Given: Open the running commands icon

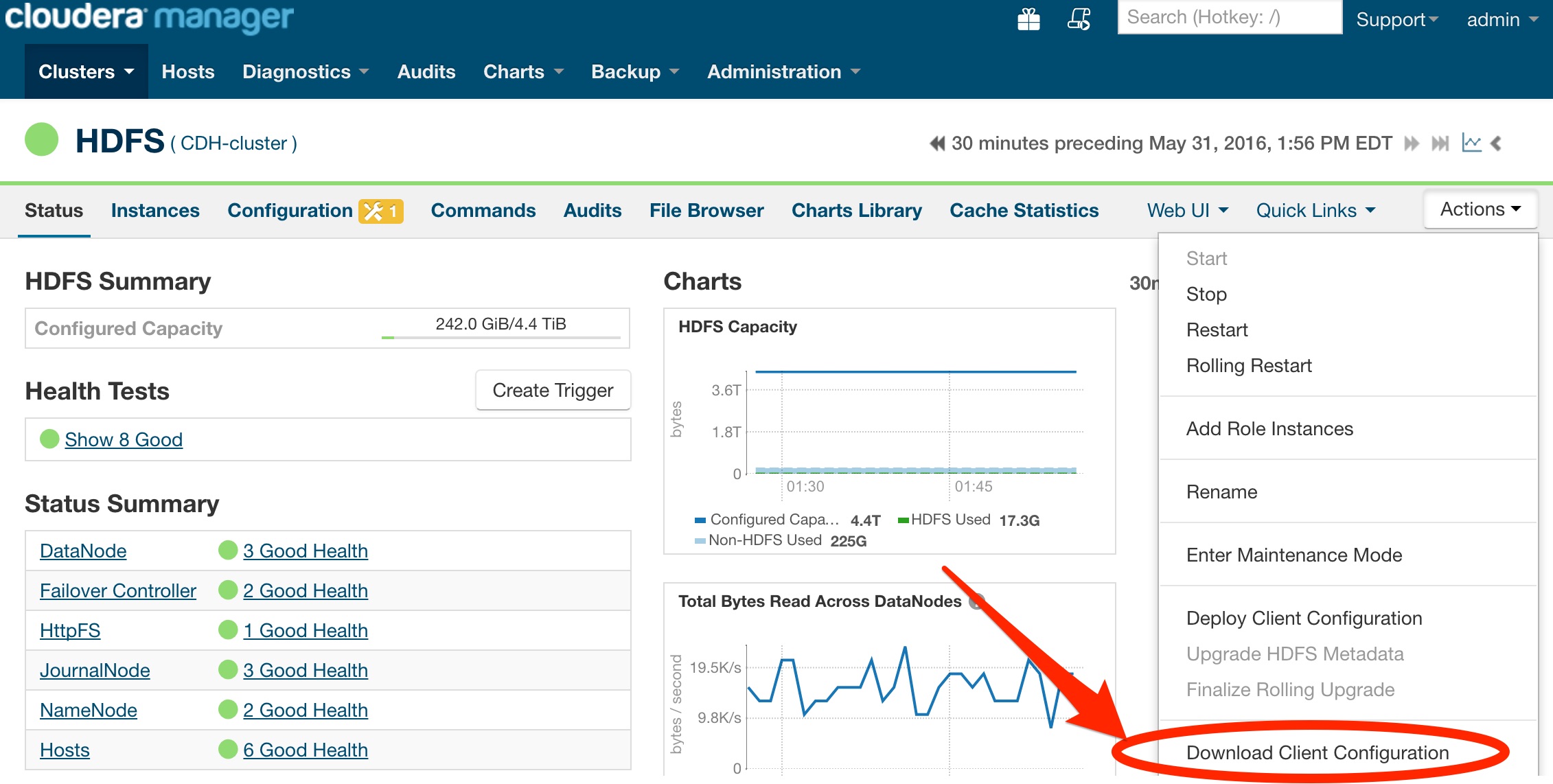Looking at the screenshot, I should (x=1079, y=19).
